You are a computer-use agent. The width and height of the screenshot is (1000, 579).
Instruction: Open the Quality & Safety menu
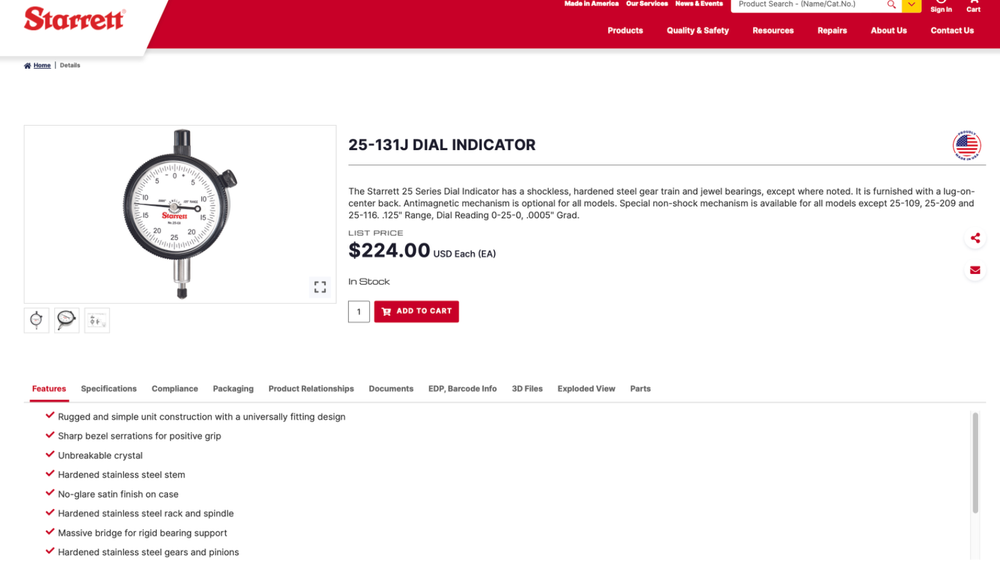tap(698, 31)
